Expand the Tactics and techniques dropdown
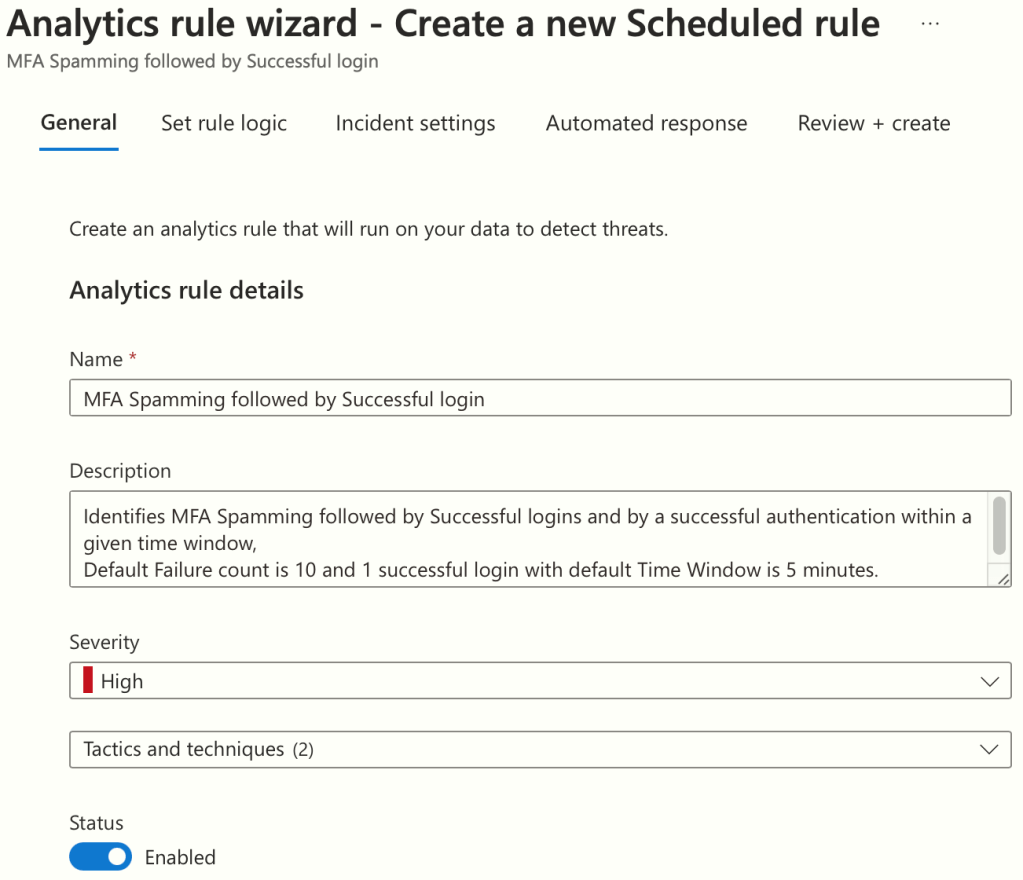This screenshot has width=1023, height=880. [x=540, y=749]
